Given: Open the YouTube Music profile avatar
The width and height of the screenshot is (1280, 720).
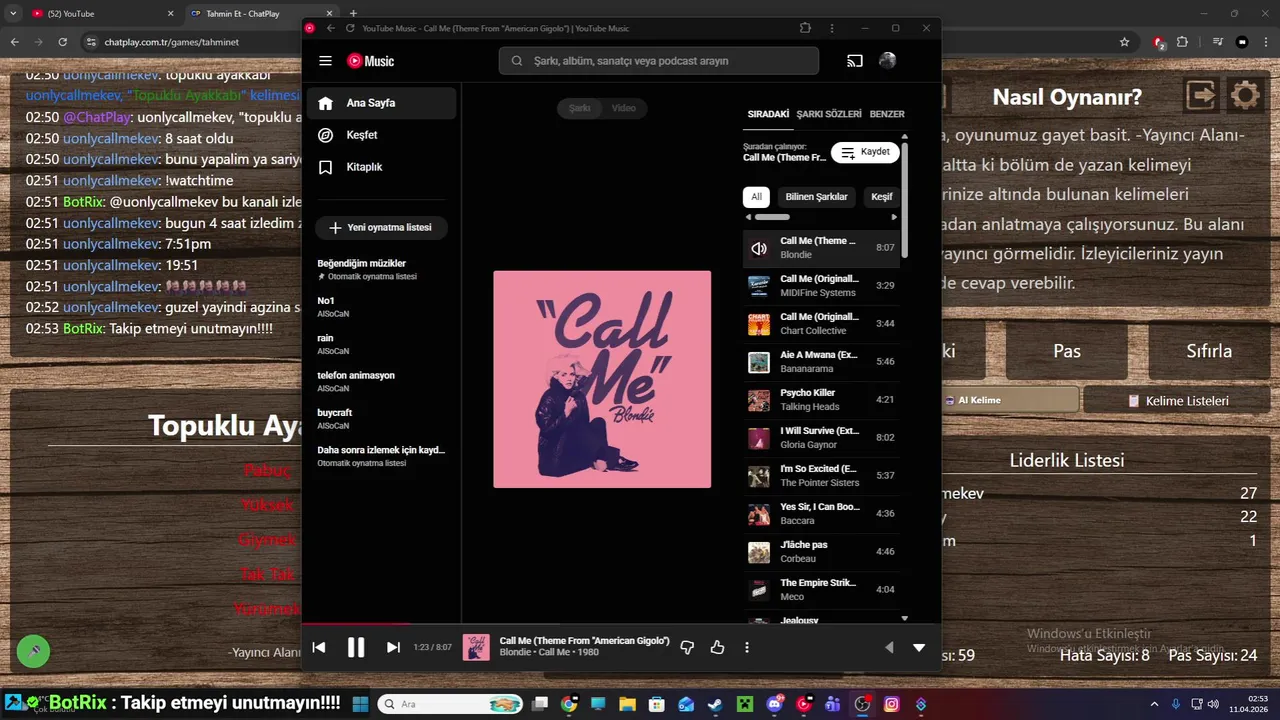Looking at the screenshot, I should (887, 61).
